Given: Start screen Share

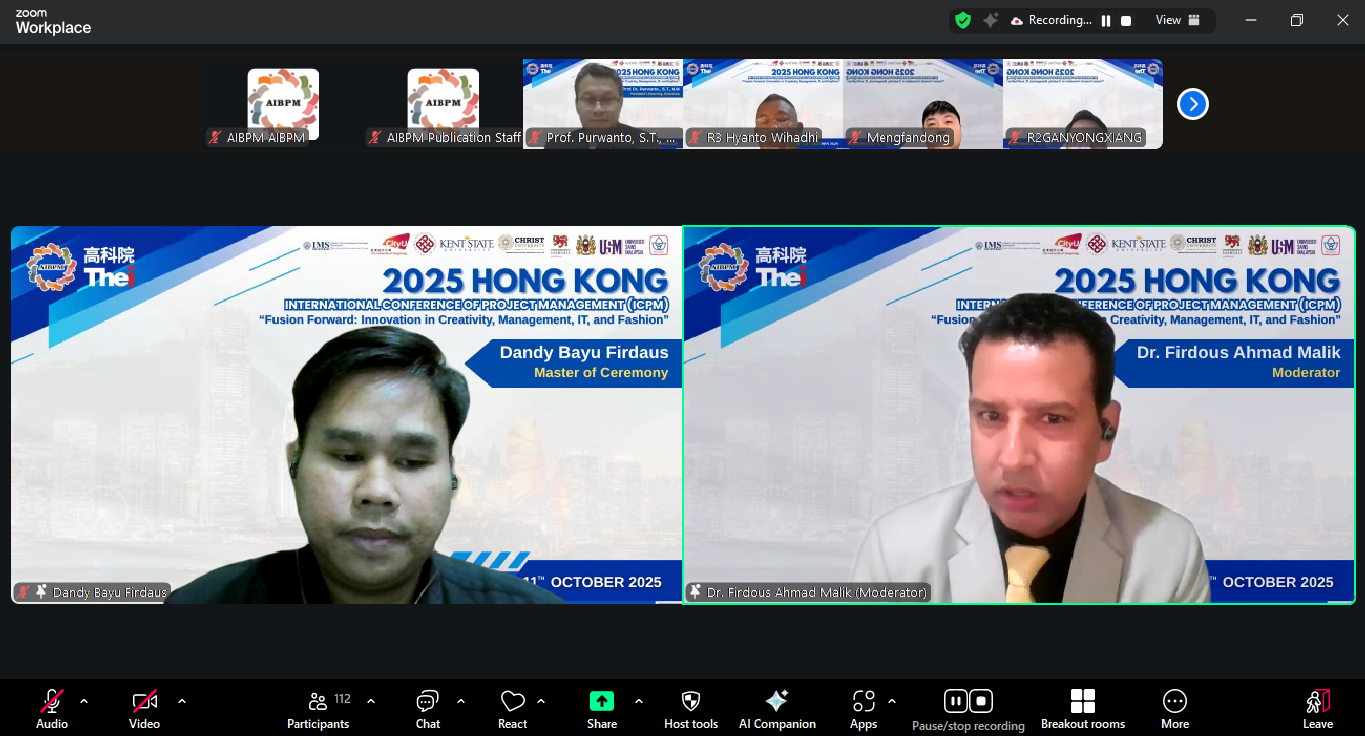Looking at the screenshot, I should coord(601,709).
